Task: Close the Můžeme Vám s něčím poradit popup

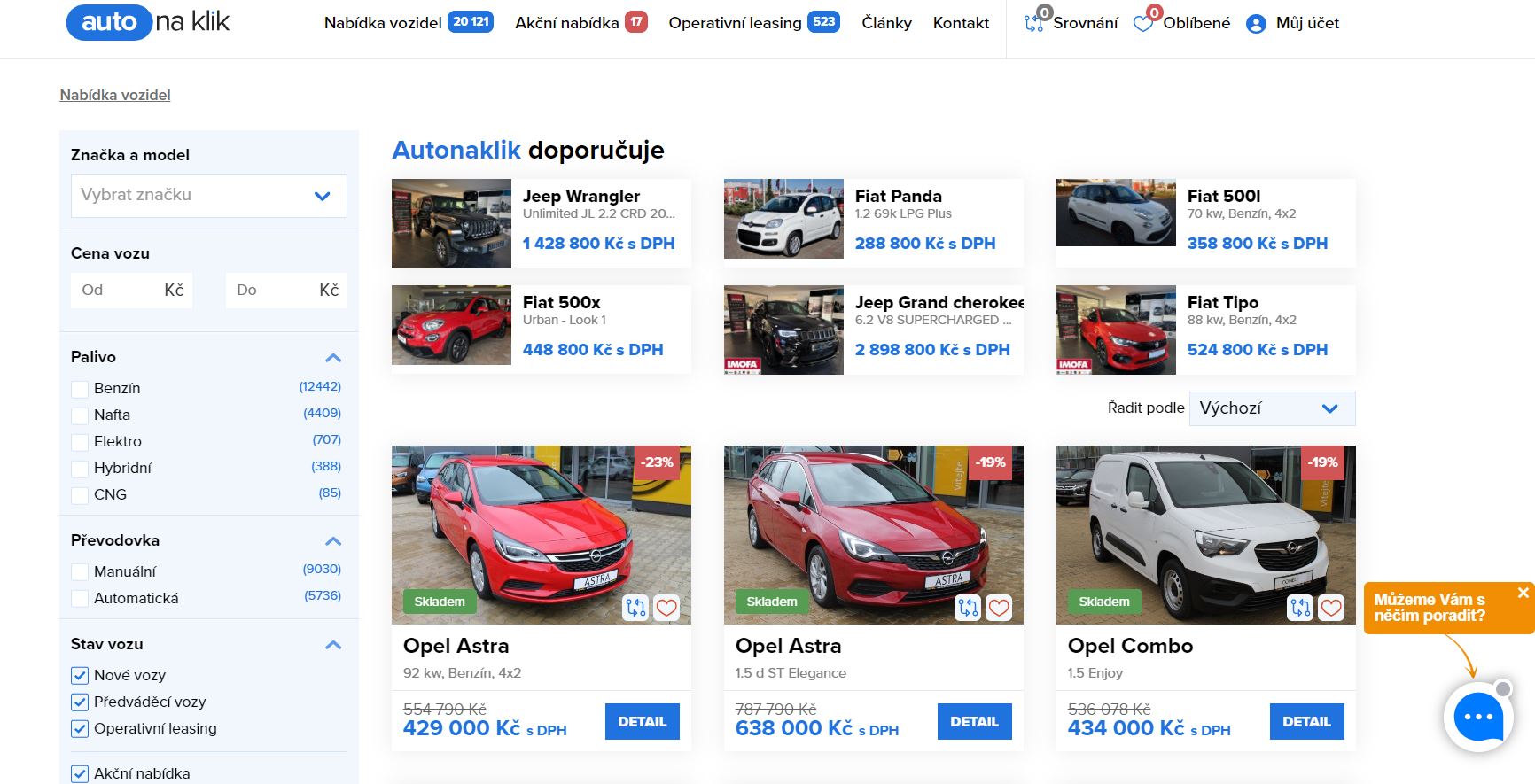Action: (1523, 593)
